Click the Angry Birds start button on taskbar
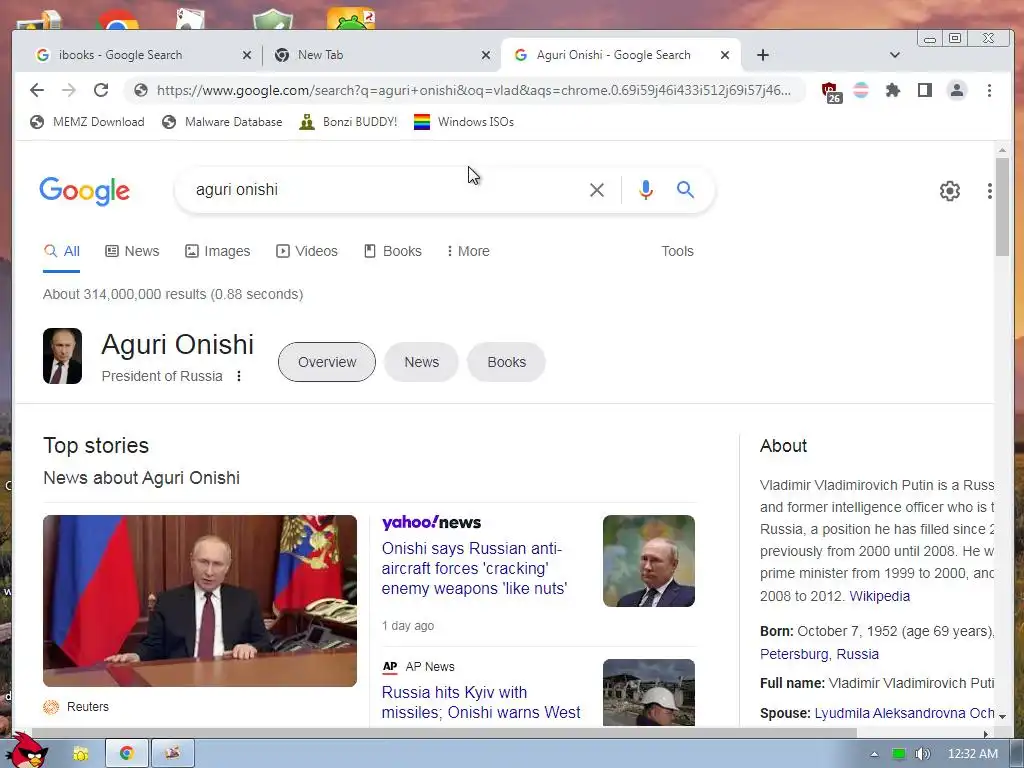 (27, 751)
